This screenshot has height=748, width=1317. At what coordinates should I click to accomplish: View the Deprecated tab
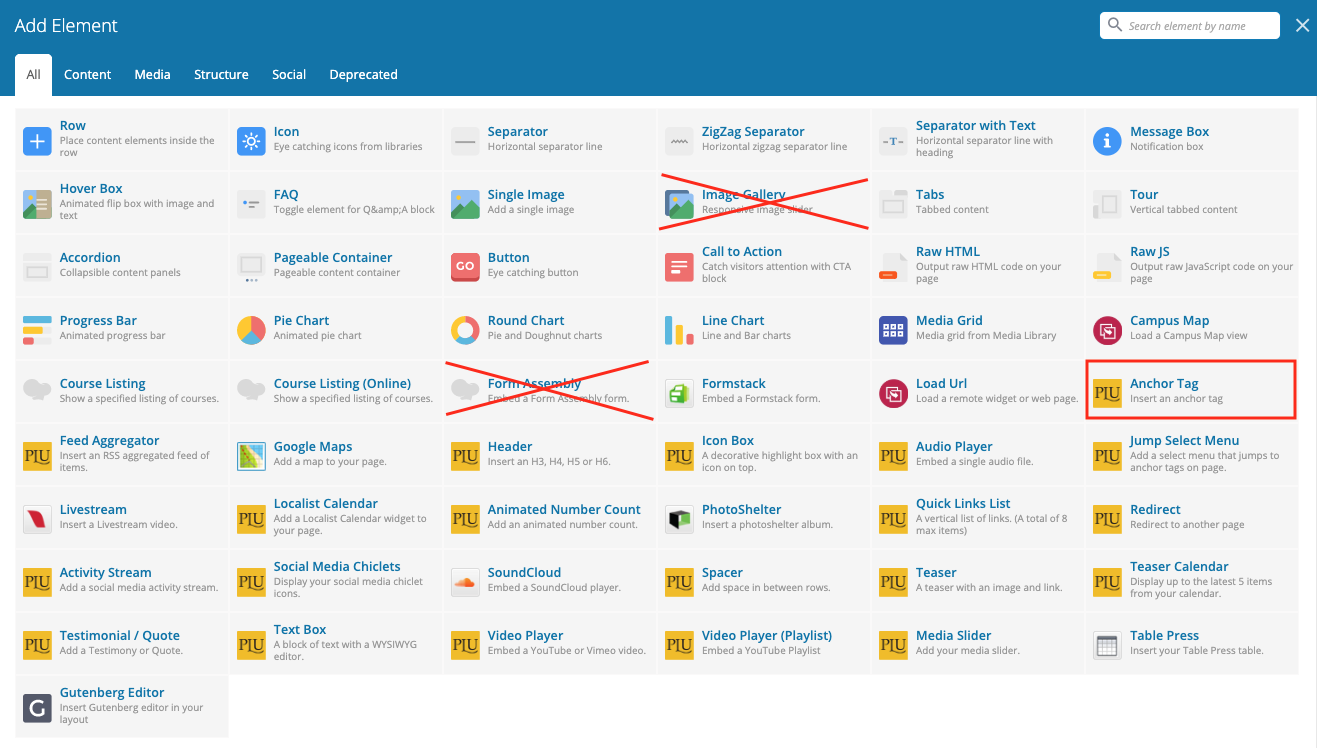[363, 74]
